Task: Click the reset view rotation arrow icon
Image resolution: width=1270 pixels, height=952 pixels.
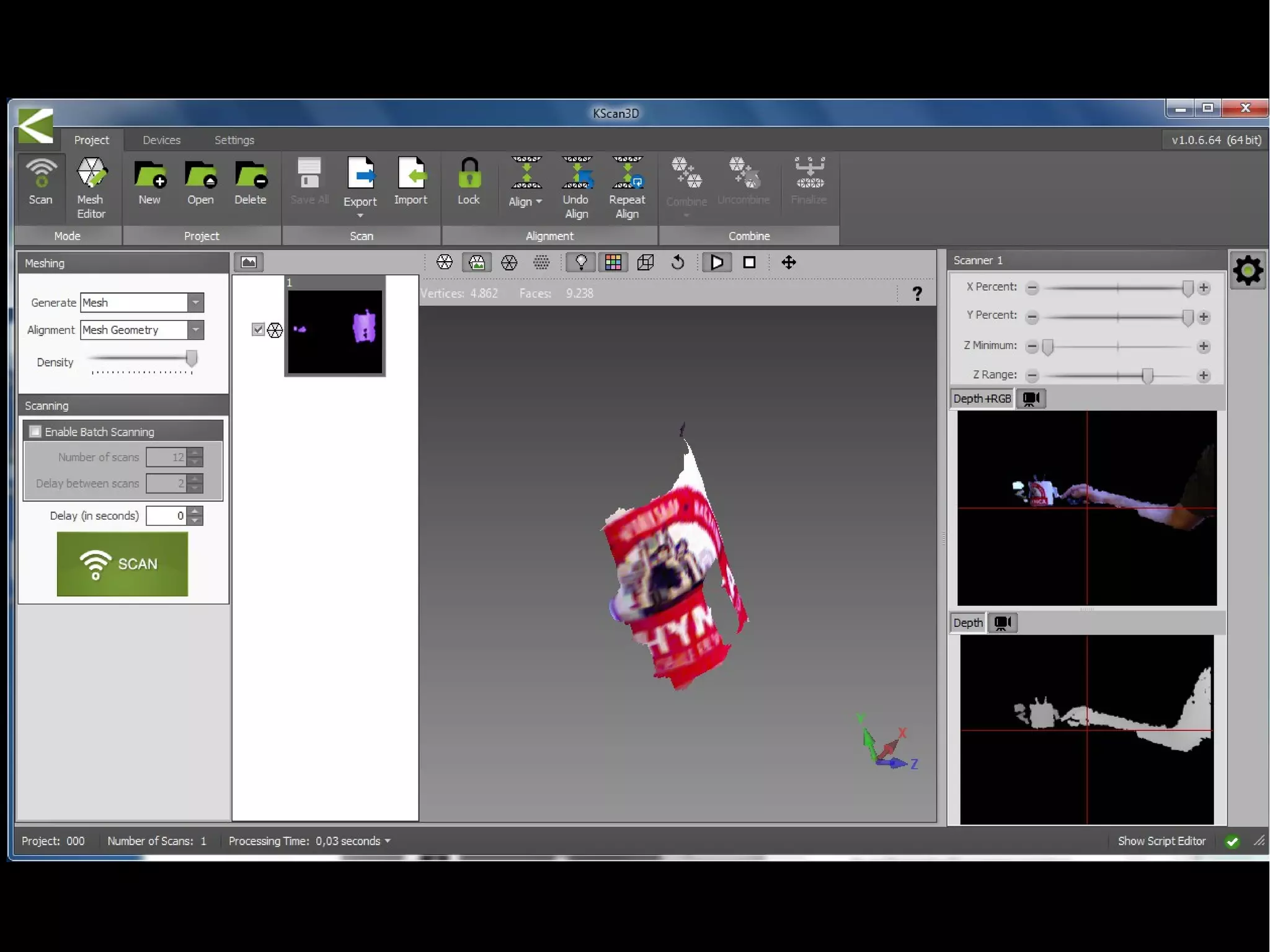Action: click(x=678, y=262)
